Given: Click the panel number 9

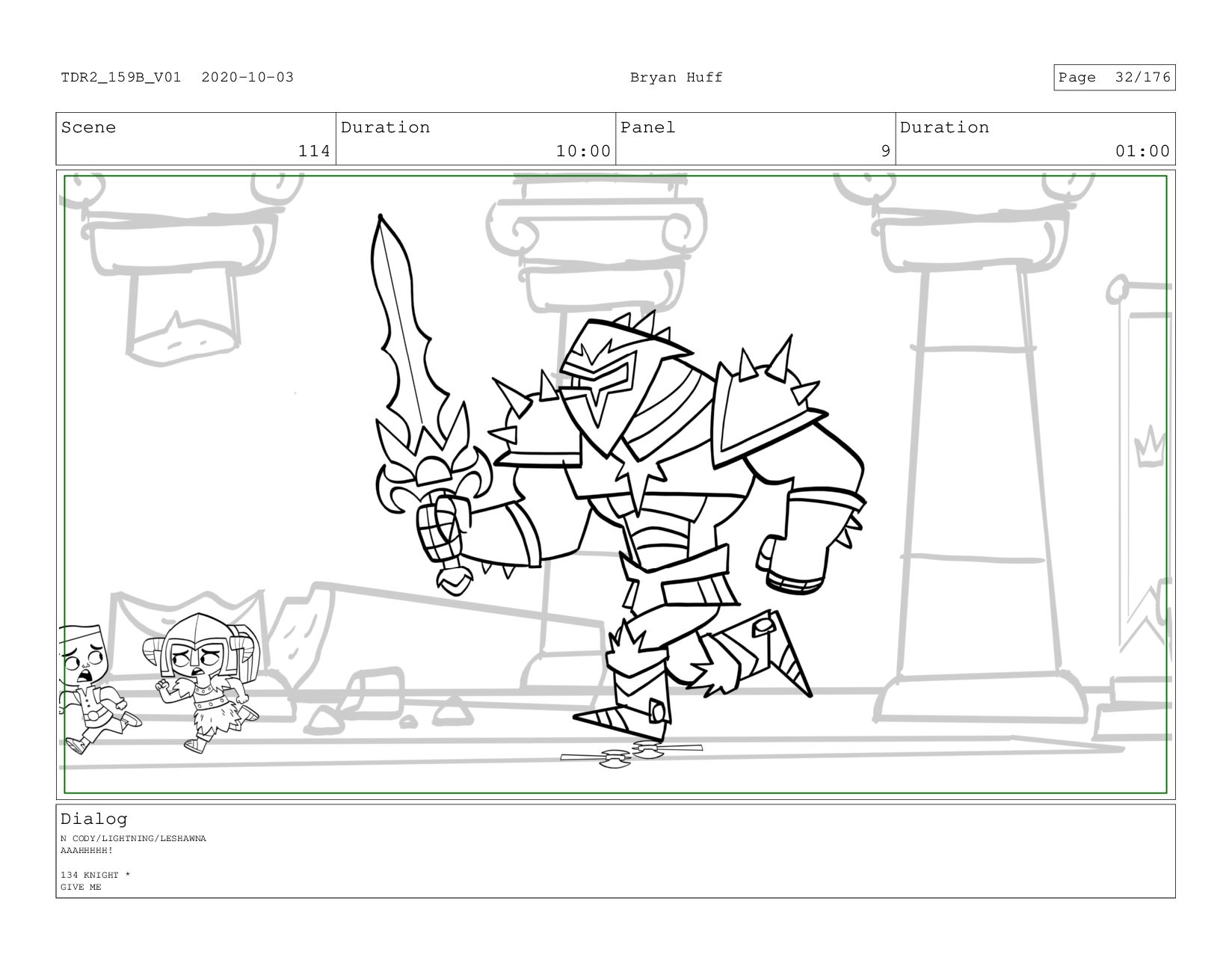Looking at the screenshot, I should coord(886,151).
